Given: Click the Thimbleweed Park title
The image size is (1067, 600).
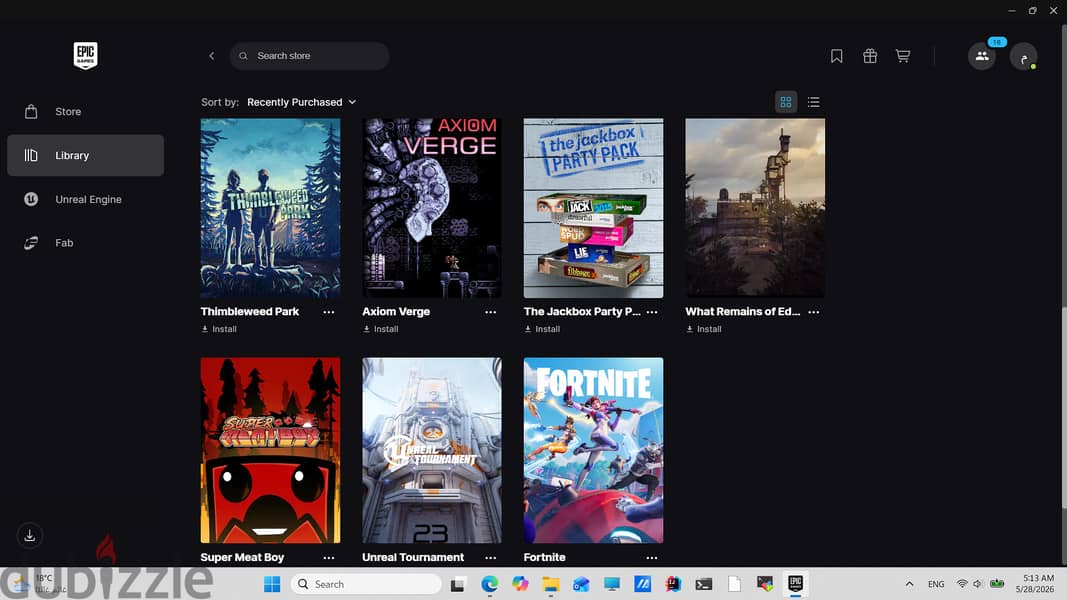Looking at the screenshot, I should [x=250, y=312].
